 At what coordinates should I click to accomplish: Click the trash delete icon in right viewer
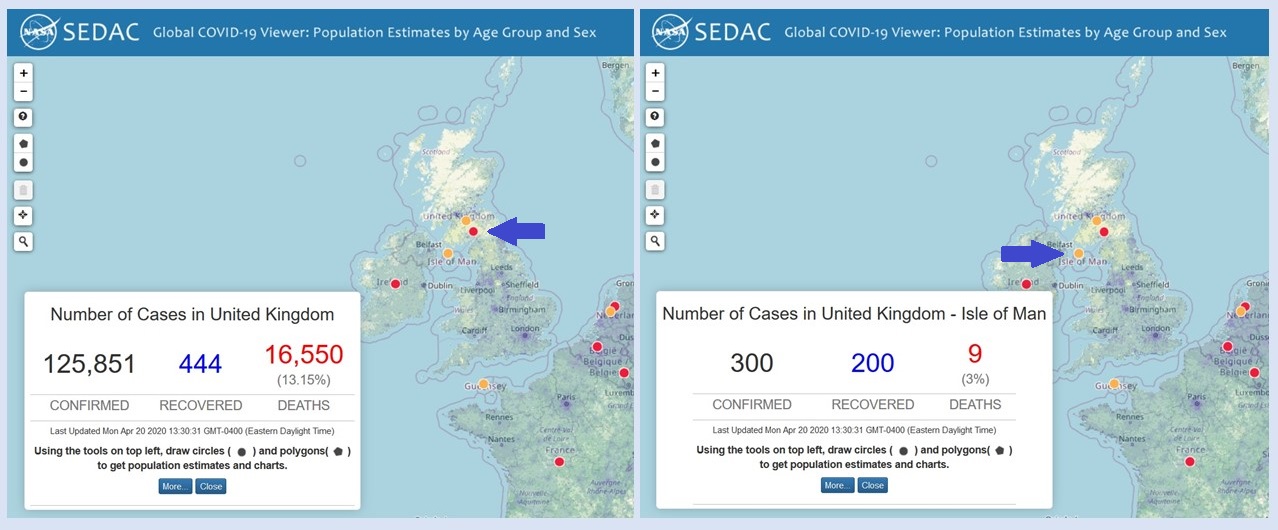(x=655, y=189)
